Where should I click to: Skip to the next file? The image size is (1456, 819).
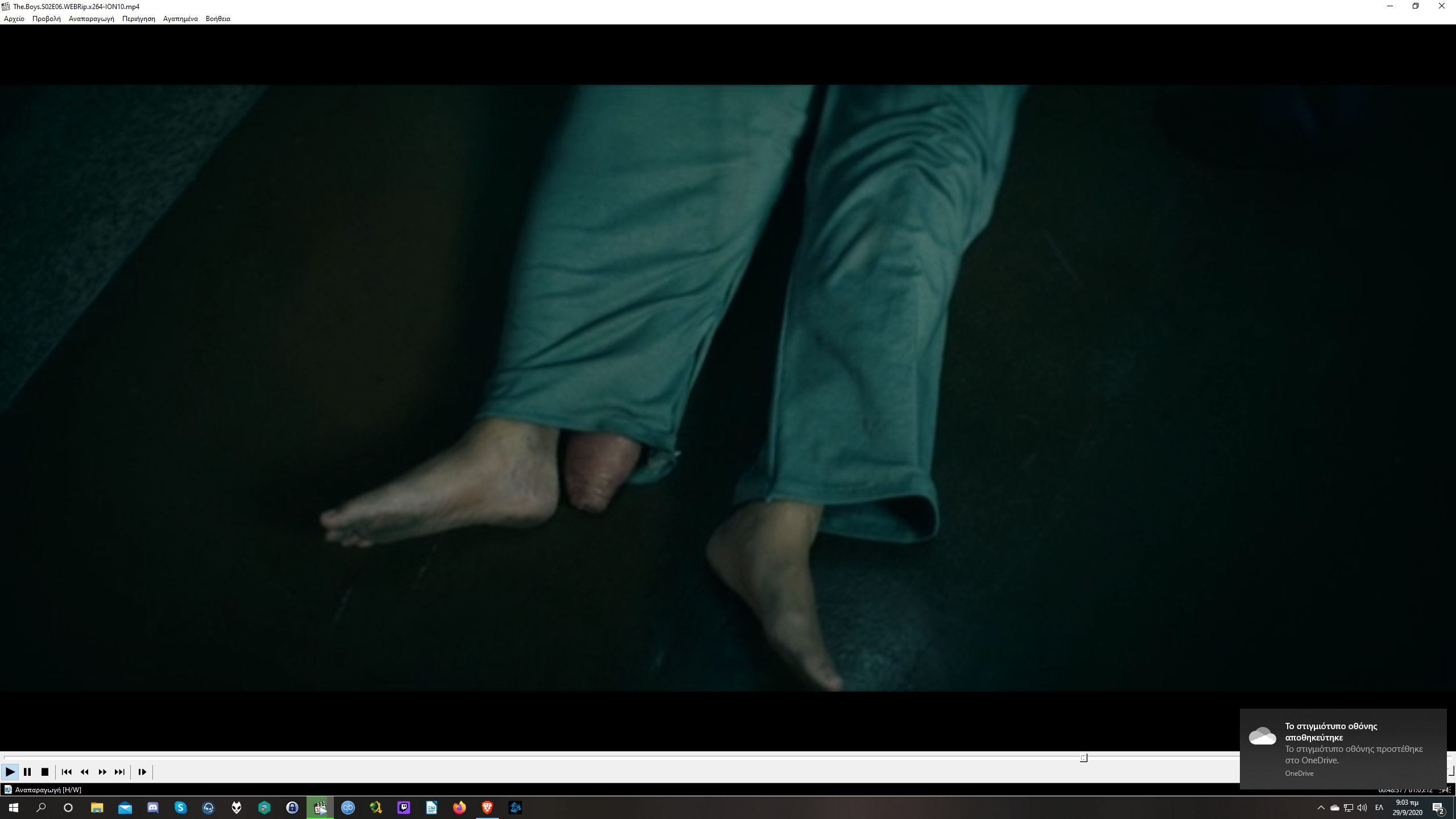coord(119,772)
